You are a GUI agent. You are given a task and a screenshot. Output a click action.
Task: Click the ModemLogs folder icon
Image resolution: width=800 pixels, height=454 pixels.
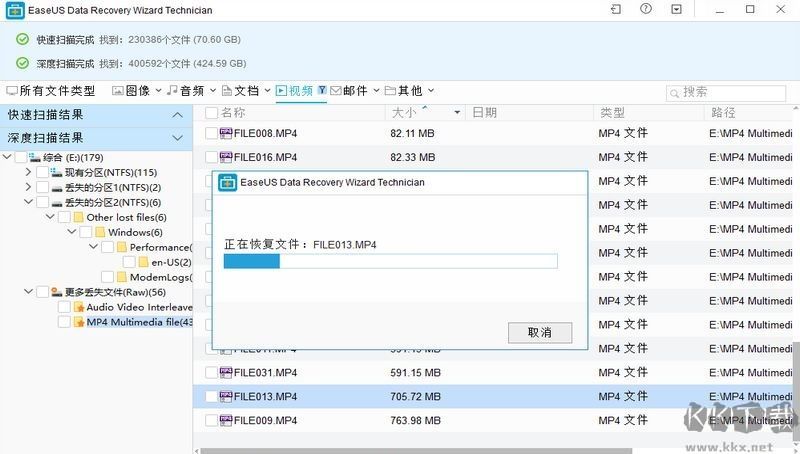pyautogui.click(x=121, y=277)
